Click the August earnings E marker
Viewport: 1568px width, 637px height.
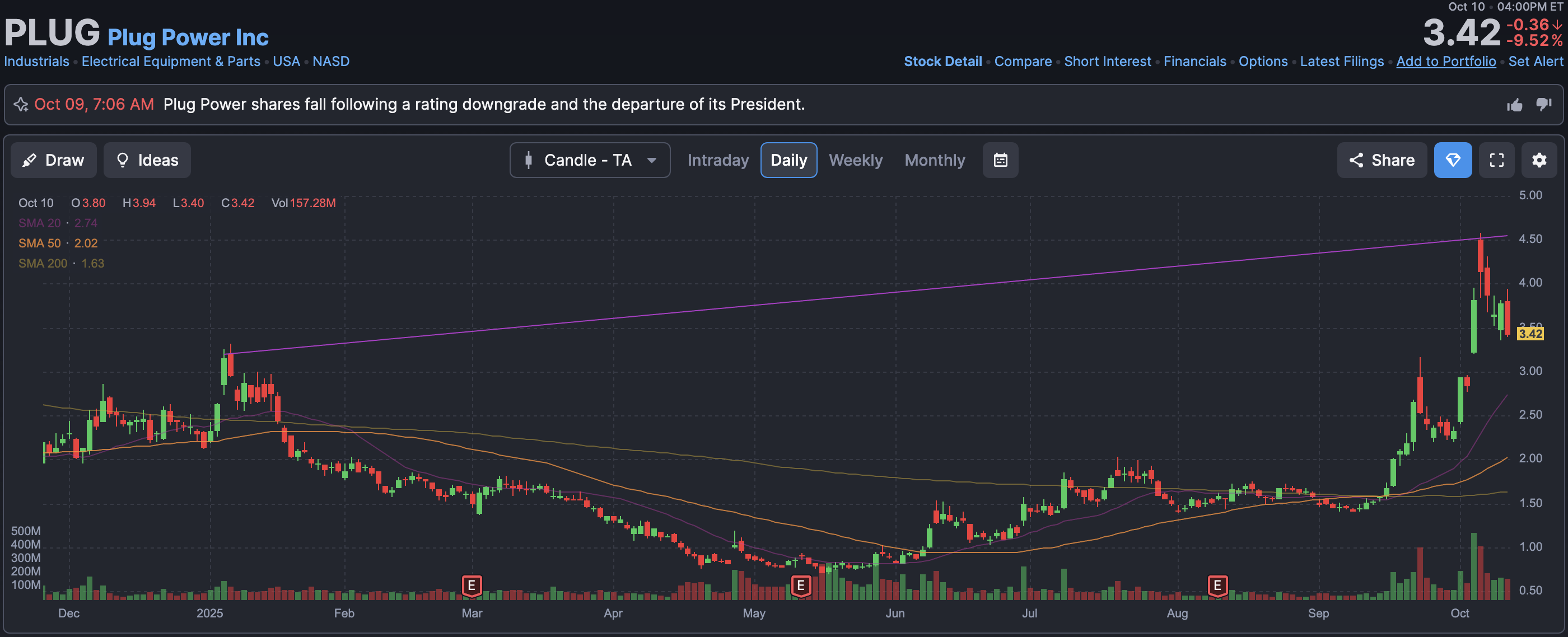pos(1217,586)
